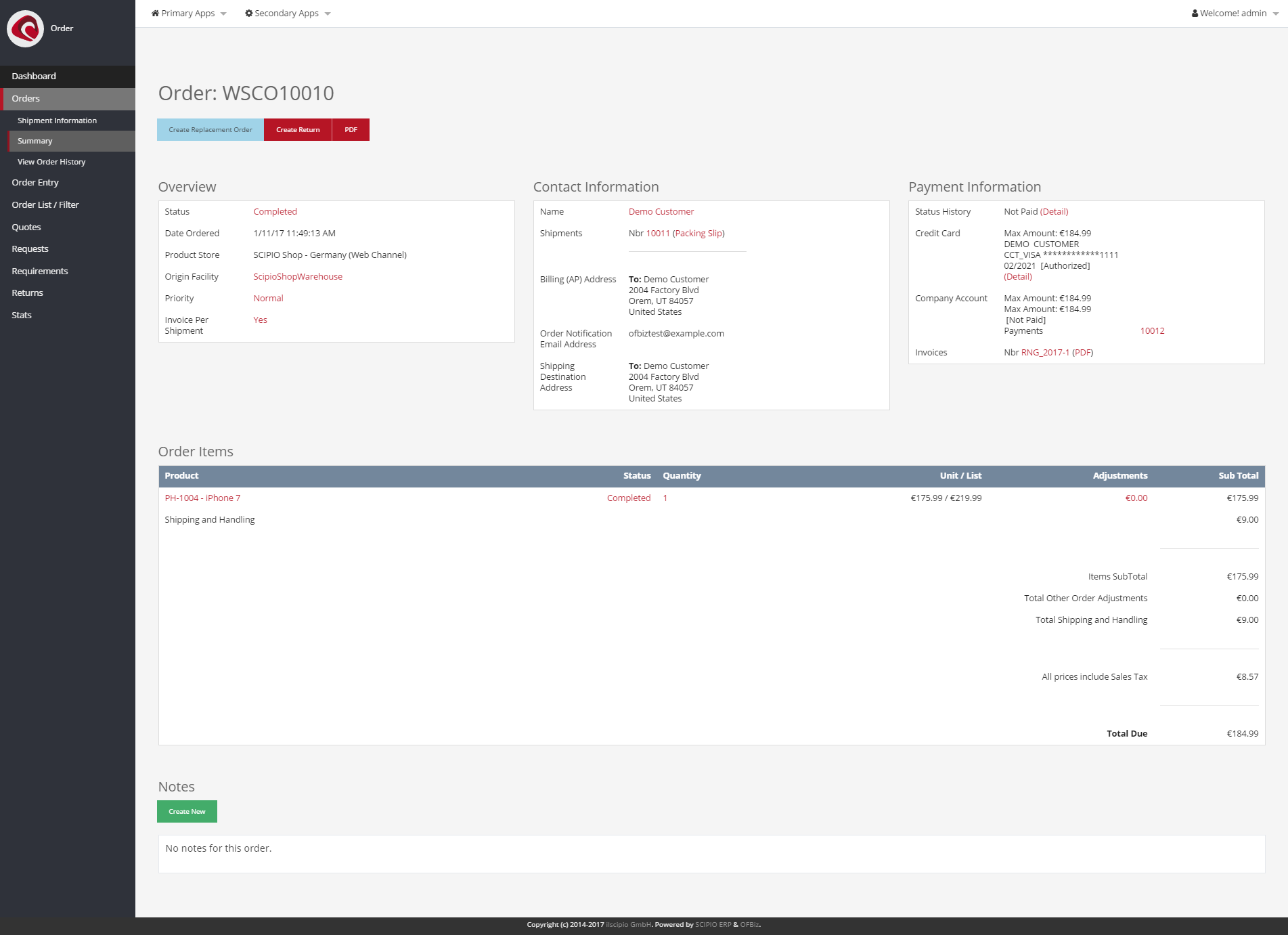Navigate to Dashboard in the sidebar
Screen dimensions: 1288x935
tap(34, 76)
